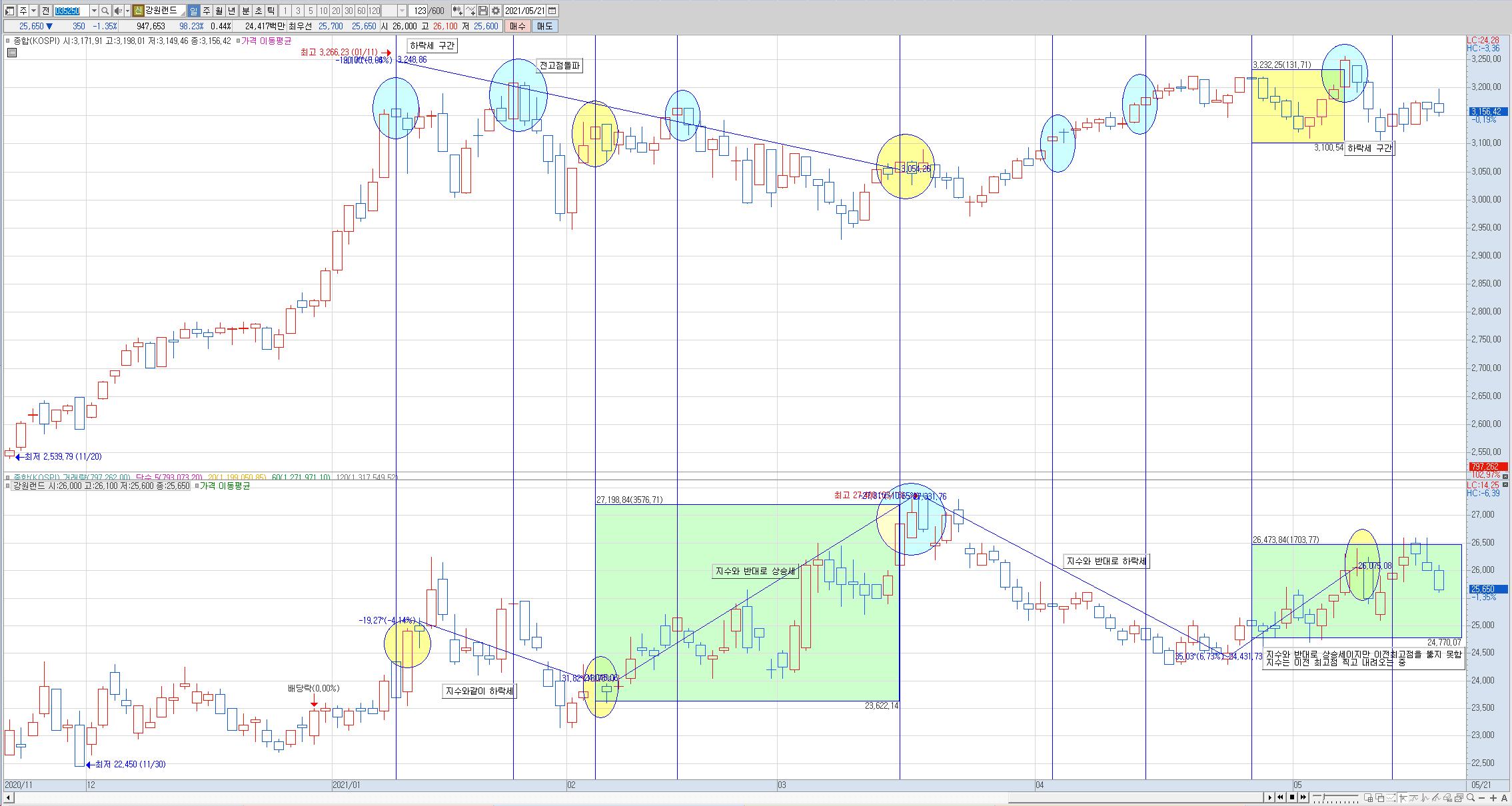Select the daily (일) chart period

[193, 11]
